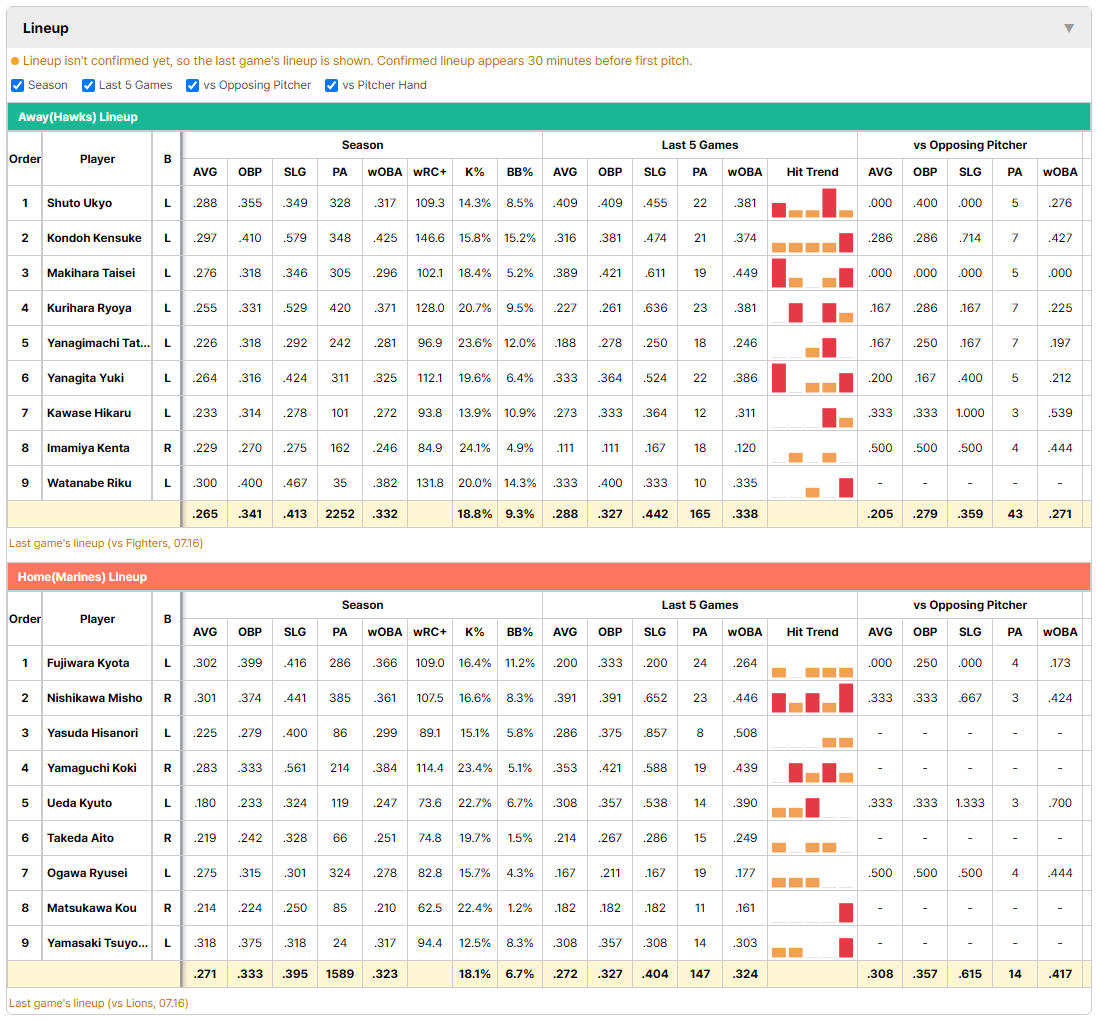1098x1021 pixels.
Task: Click Matsukawa Kou's hit trend bar
Action: [846, 912]
